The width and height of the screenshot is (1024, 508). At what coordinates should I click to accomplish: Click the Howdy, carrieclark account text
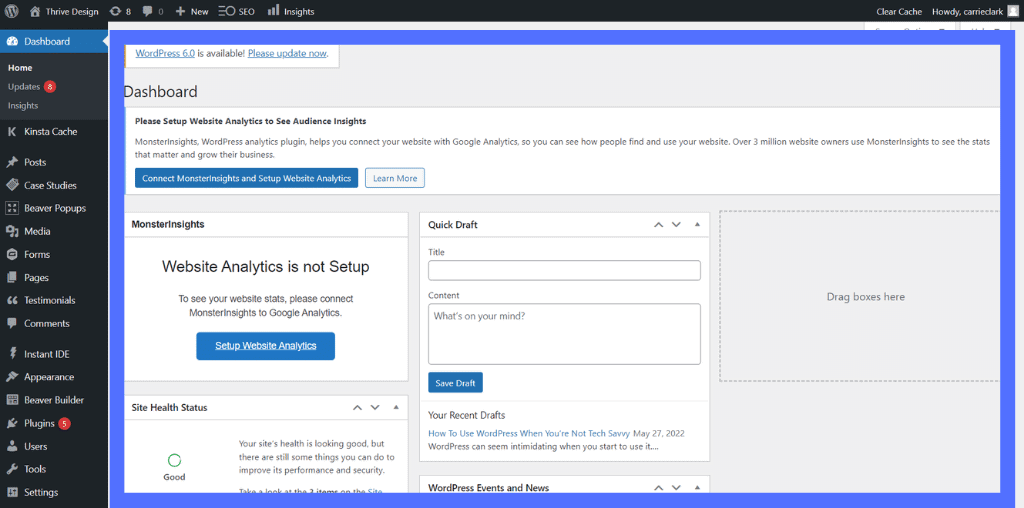967,11
